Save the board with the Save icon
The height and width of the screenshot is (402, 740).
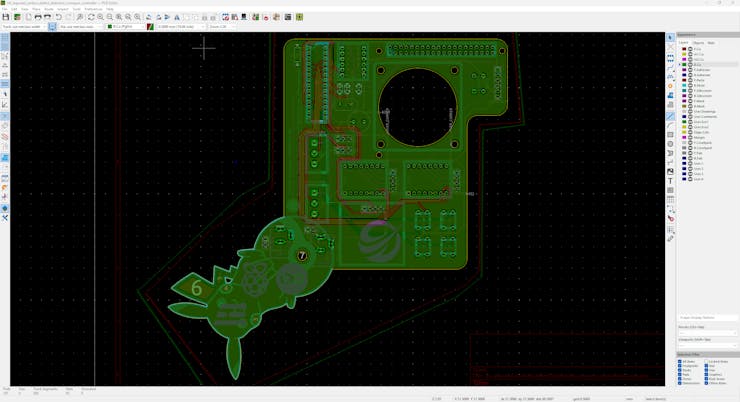[6, 17]
